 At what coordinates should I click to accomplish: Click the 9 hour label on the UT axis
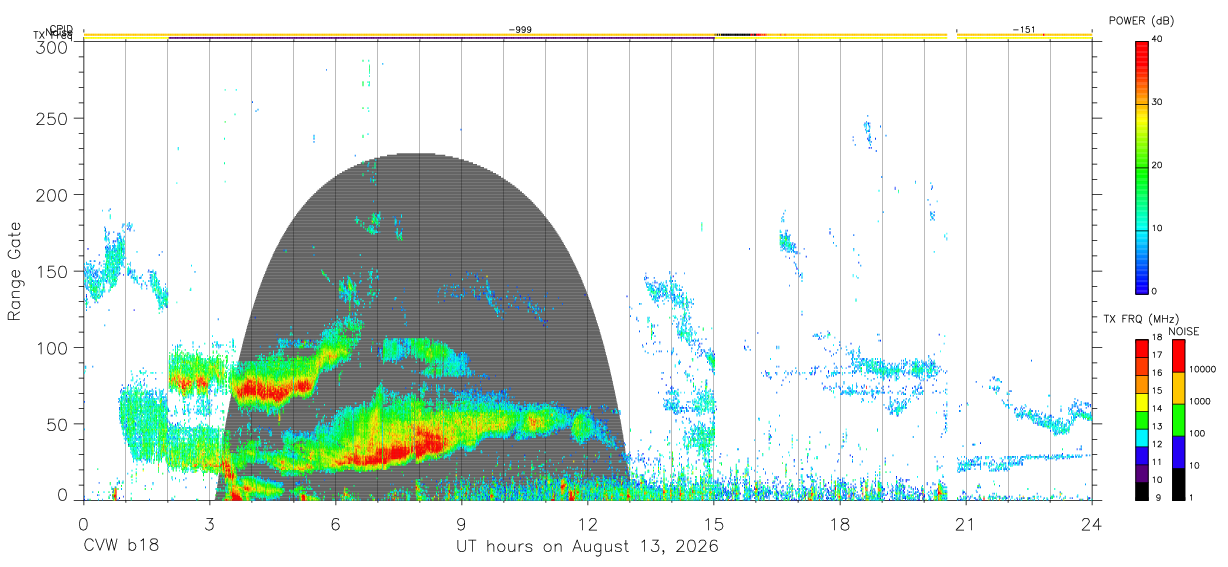coord(462,523)
